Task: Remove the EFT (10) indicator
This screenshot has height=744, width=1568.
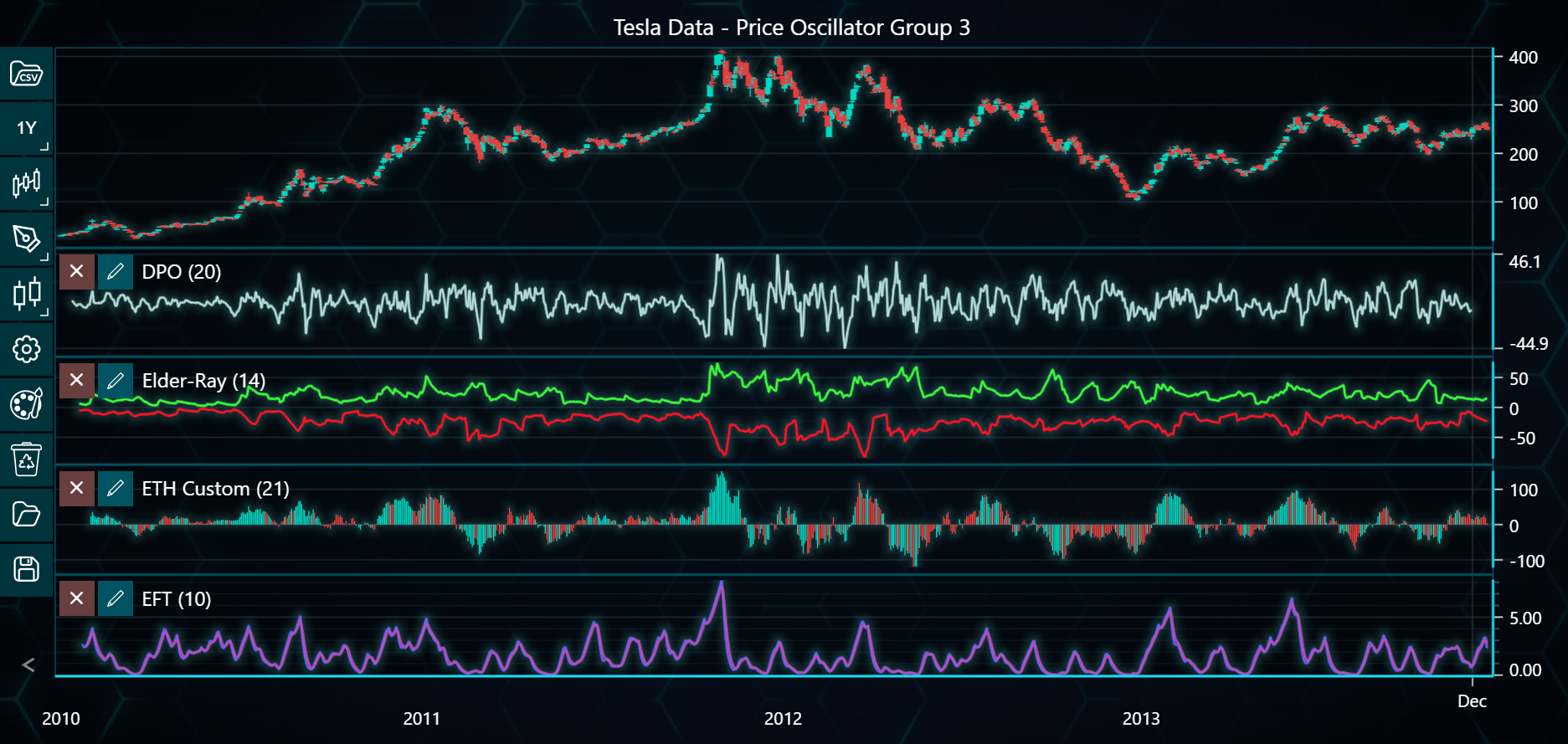Action: pos(76,598)
